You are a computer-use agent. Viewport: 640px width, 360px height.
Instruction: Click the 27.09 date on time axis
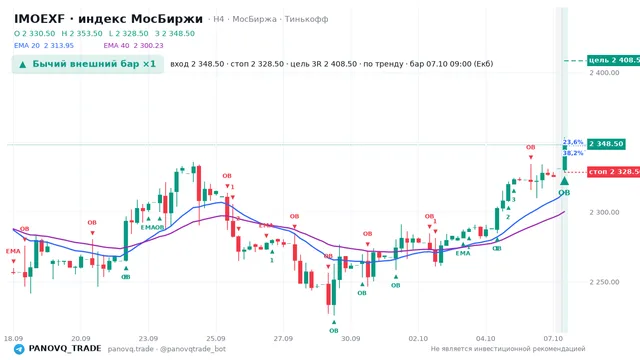click(283, 339)
